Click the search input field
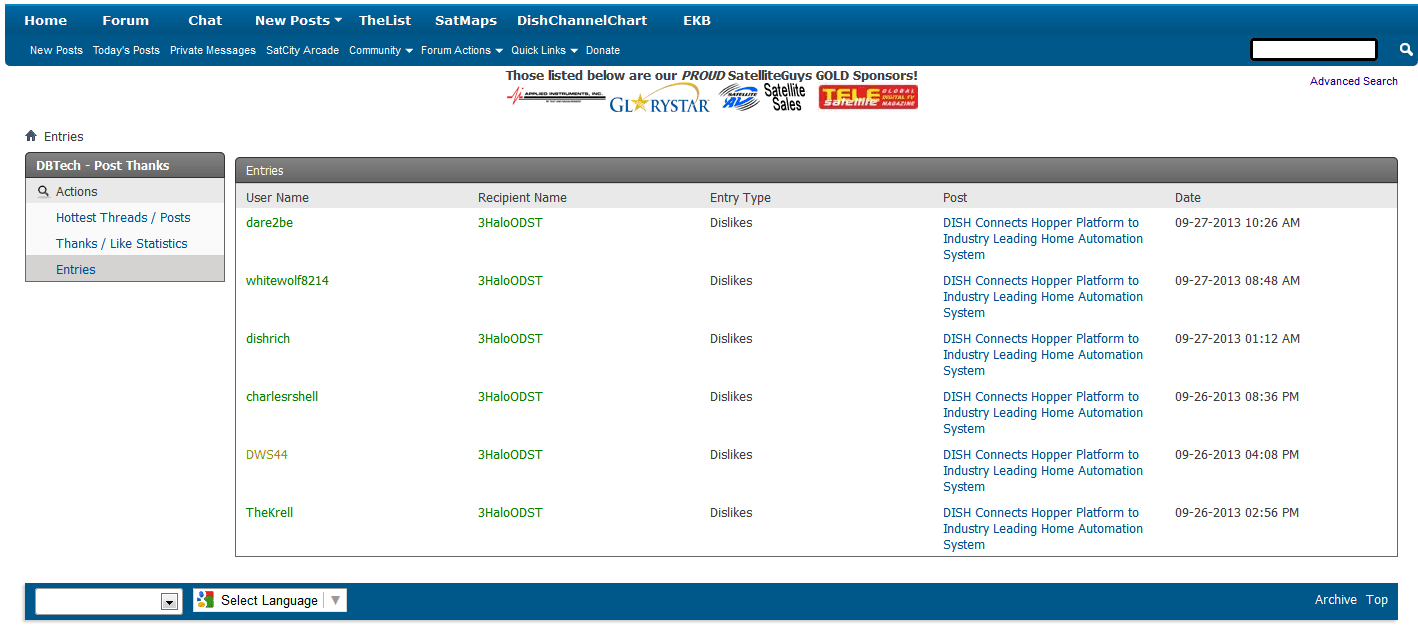Image resolution: width=1418 pixels, height=629 pixels. click(1314, 50)
